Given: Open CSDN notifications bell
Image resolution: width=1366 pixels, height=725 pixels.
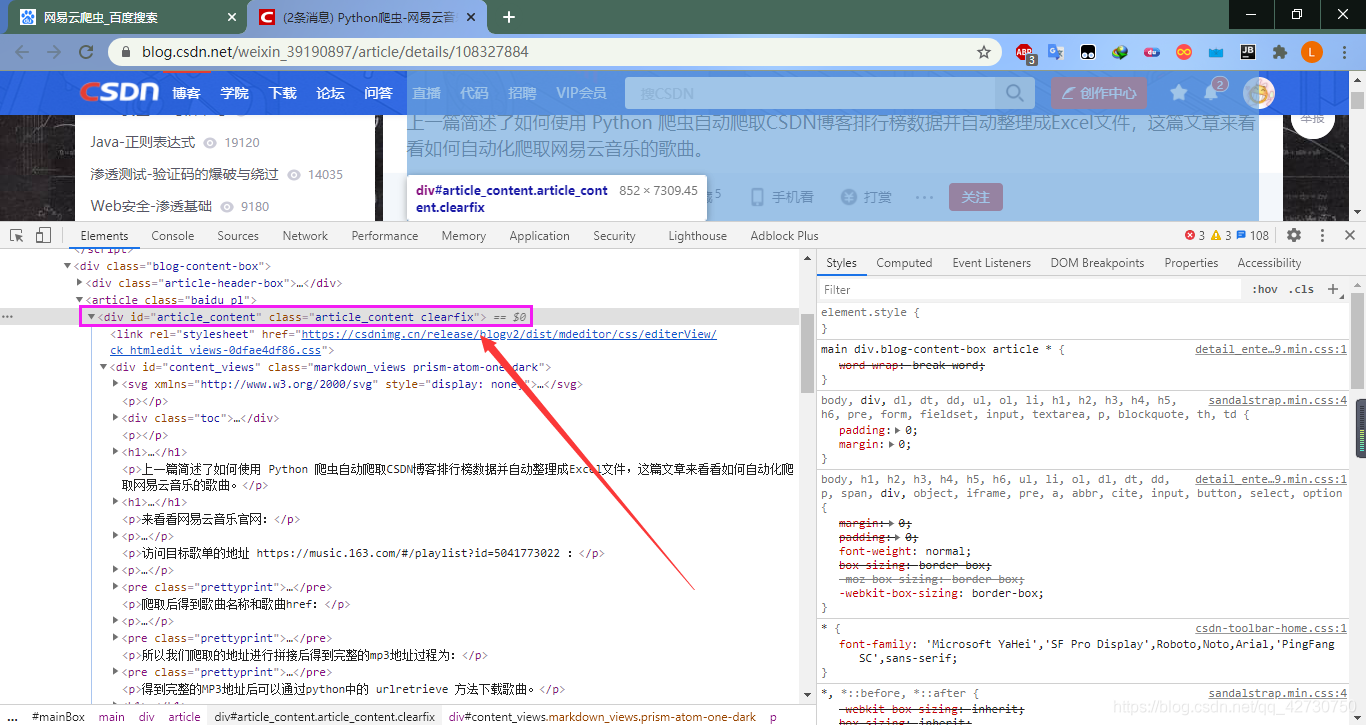Looking at the screenshot, I should (x=1211, y=93).
